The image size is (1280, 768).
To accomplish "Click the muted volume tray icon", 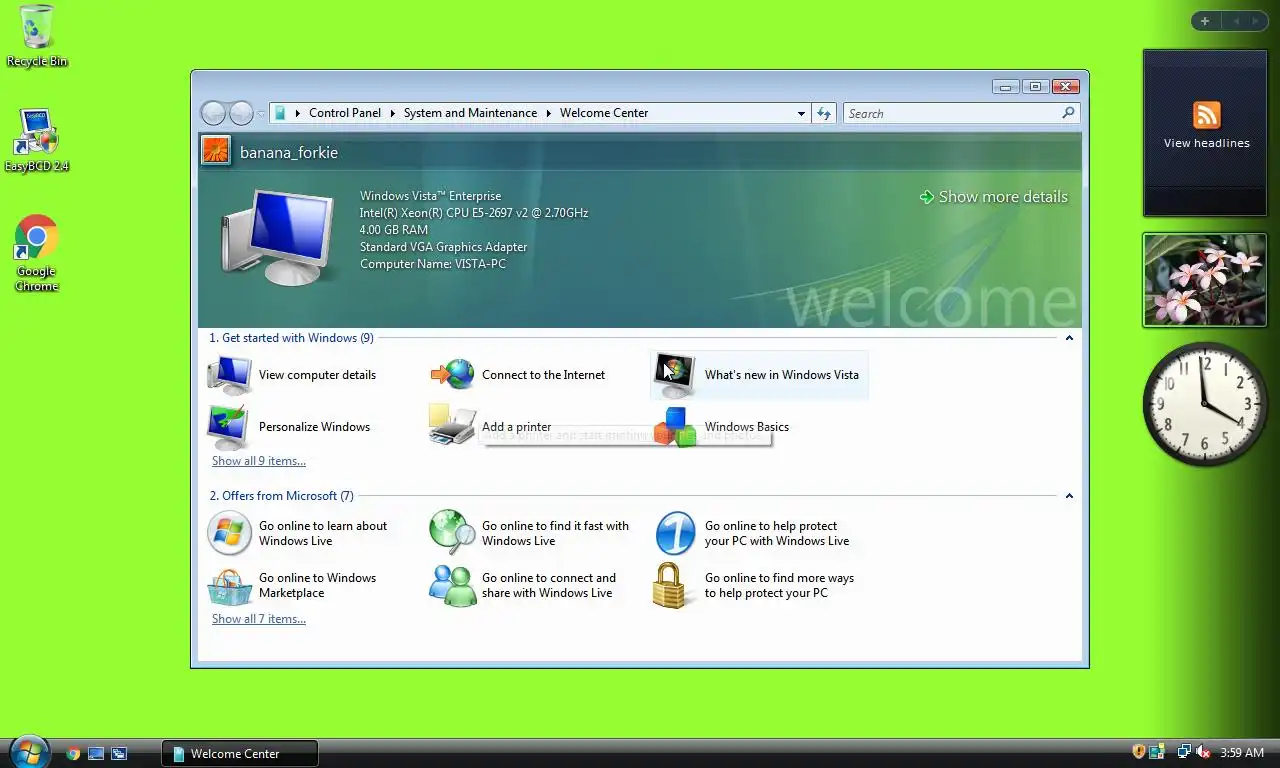I will tap(1204, 752).
